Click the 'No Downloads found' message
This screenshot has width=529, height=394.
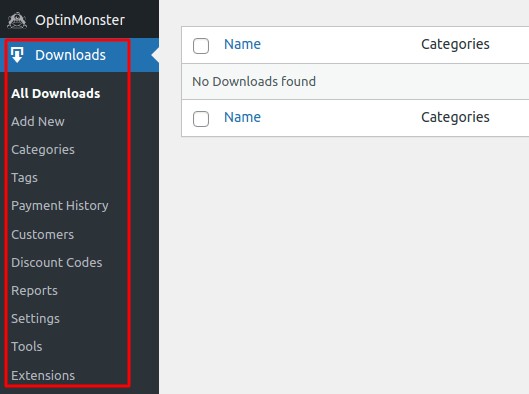point(254,81)
